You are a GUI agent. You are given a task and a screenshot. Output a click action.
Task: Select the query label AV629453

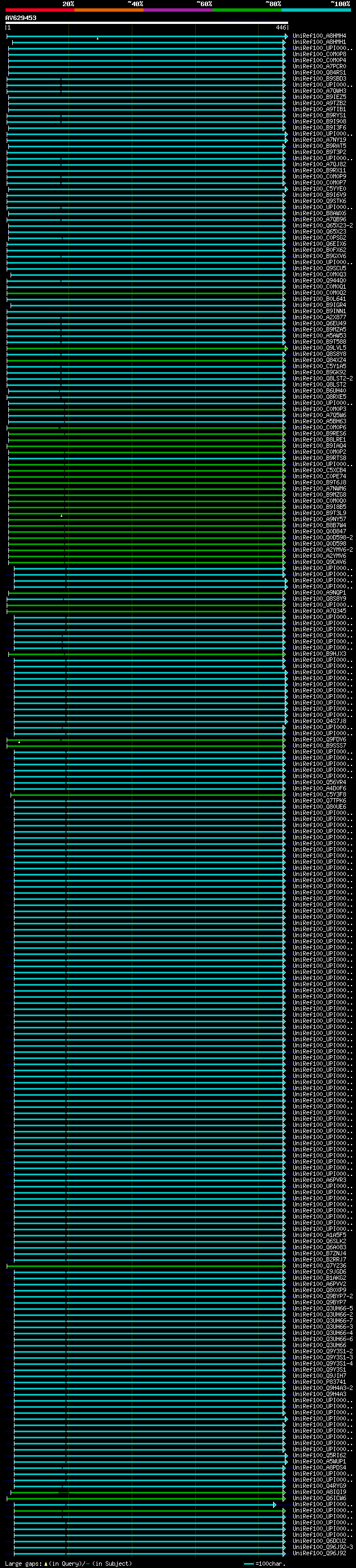[21, 18]
